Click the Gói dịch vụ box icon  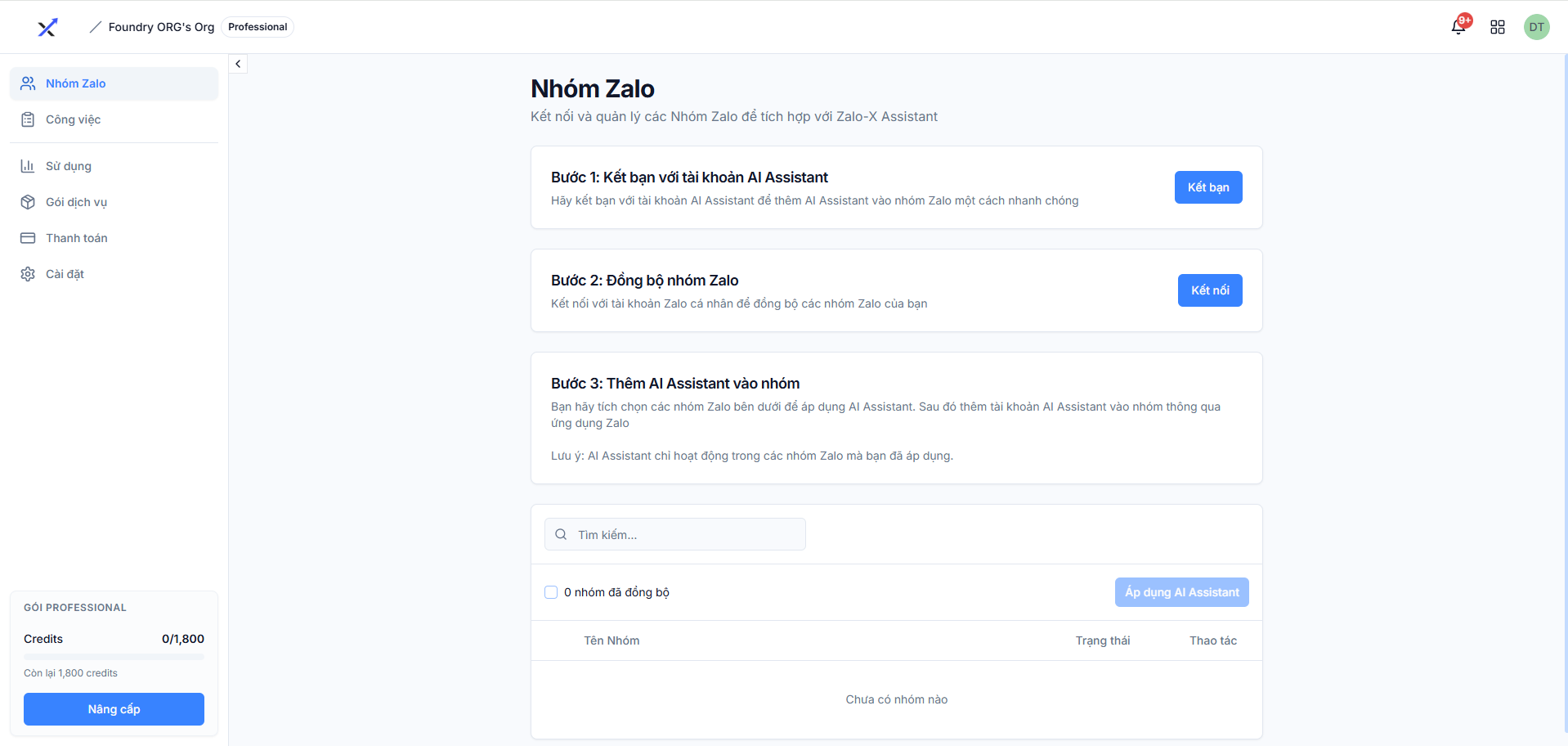(x=28, y=202)
